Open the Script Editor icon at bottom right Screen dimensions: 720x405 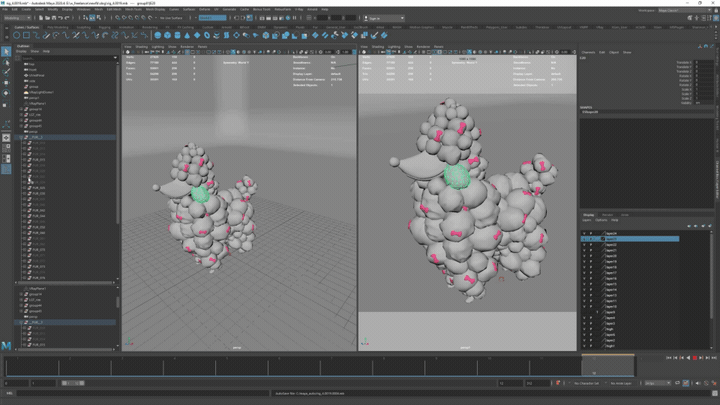pos(714,393)
